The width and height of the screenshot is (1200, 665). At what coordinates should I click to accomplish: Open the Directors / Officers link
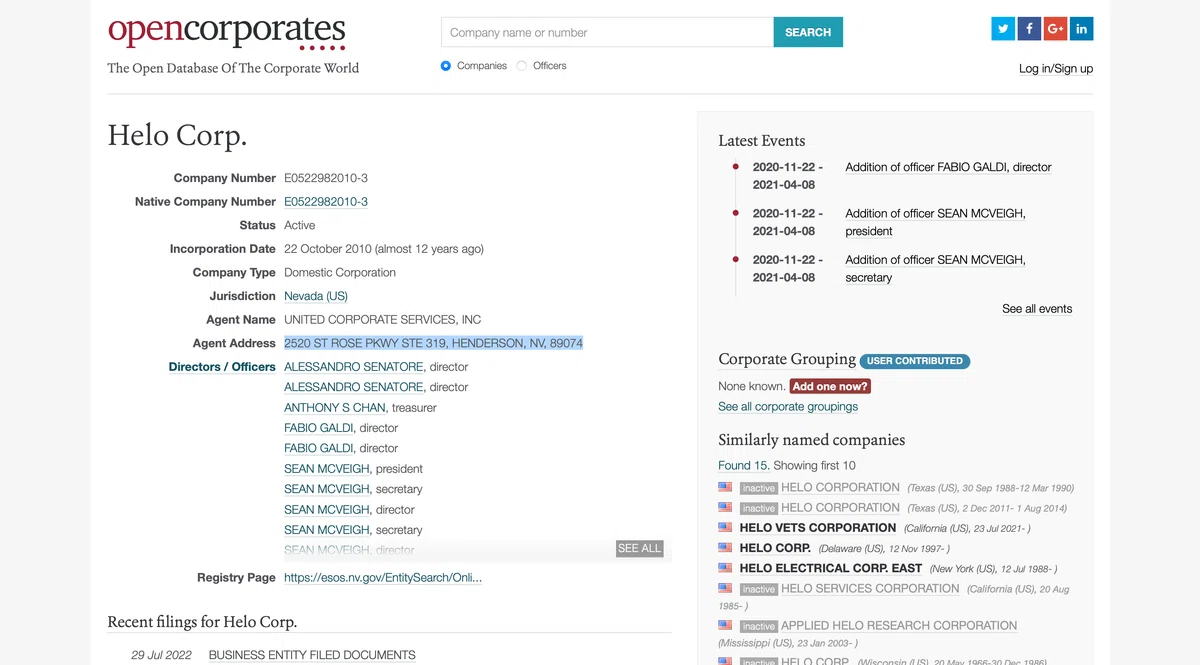click(222, 367)
